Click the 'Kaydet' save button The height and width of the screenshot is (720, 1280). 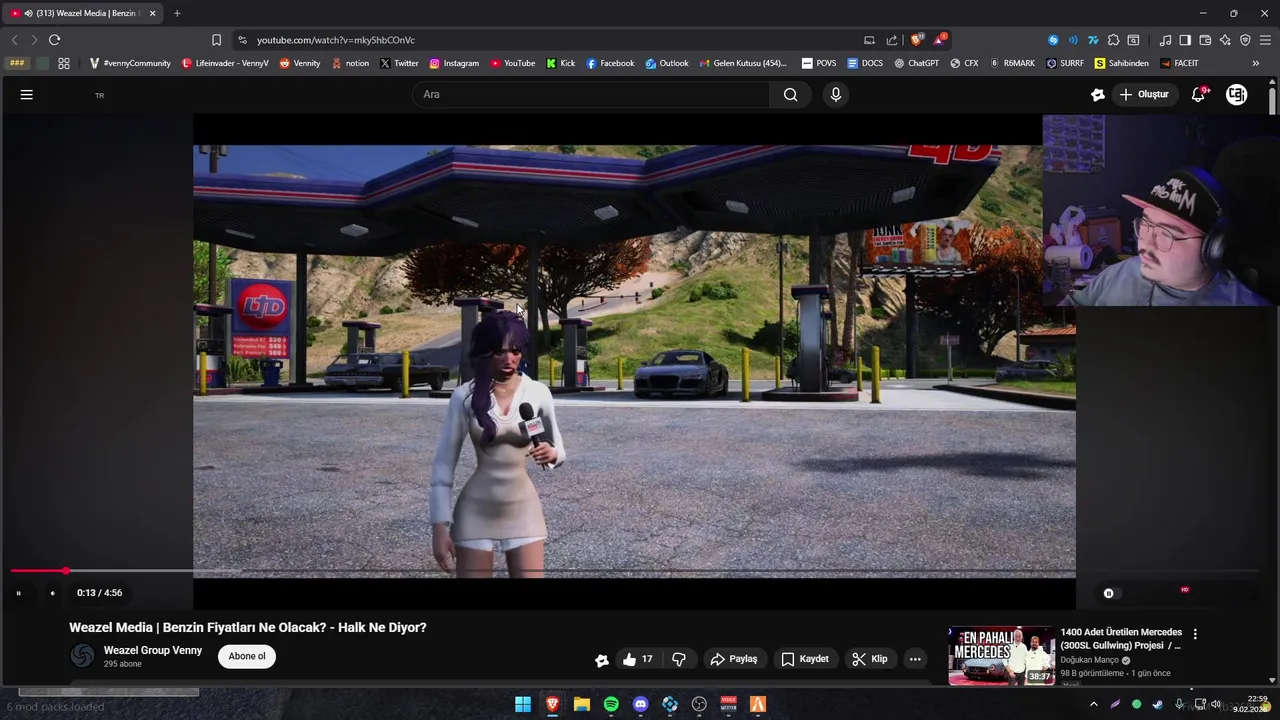(805, 659)
